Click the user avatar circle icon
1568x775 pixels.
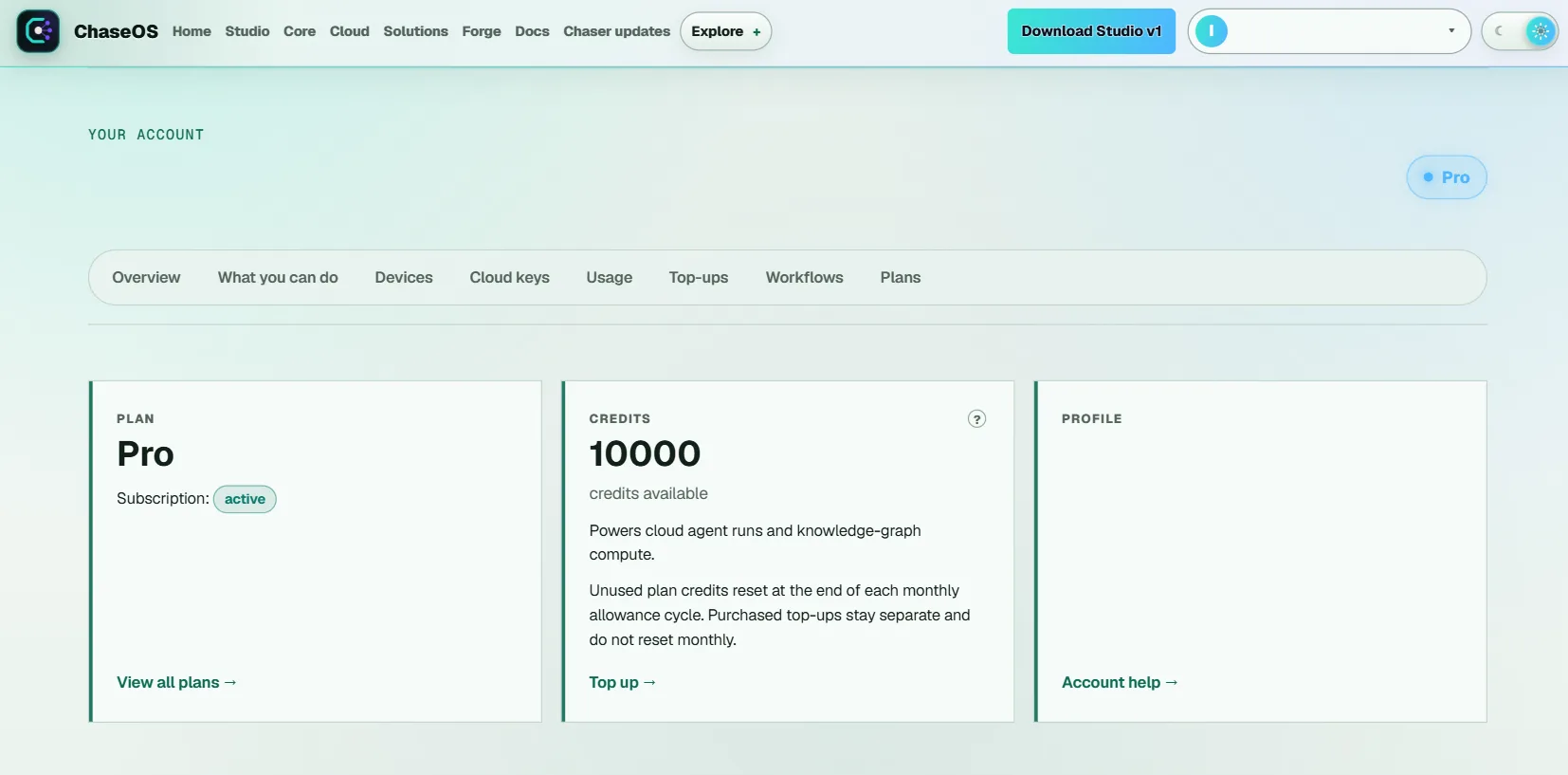pyautogui.click(x=1211, y=31)
